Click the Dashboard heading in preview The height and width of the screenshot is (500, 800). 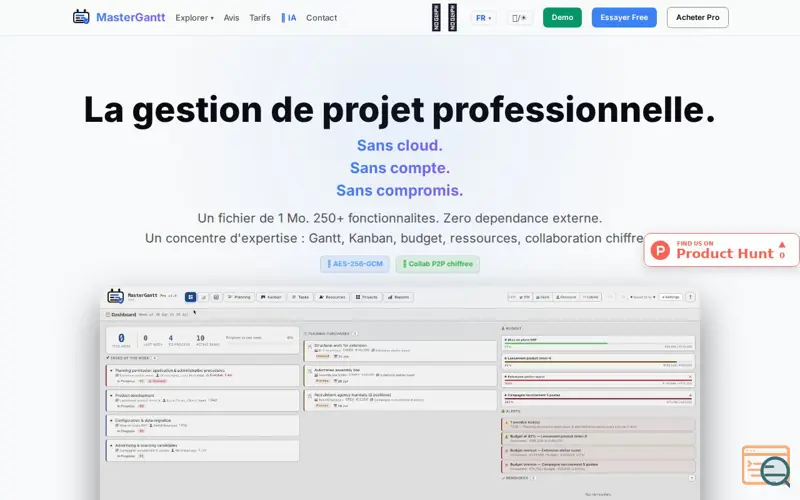coord(123,315)
